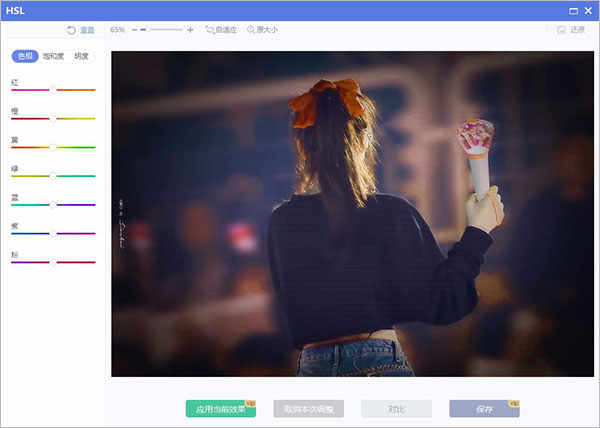Click the blue (蓝) hue slider
Image resolution: width=600 pixels, height=428 pixels.
click(x=53, y=205)
